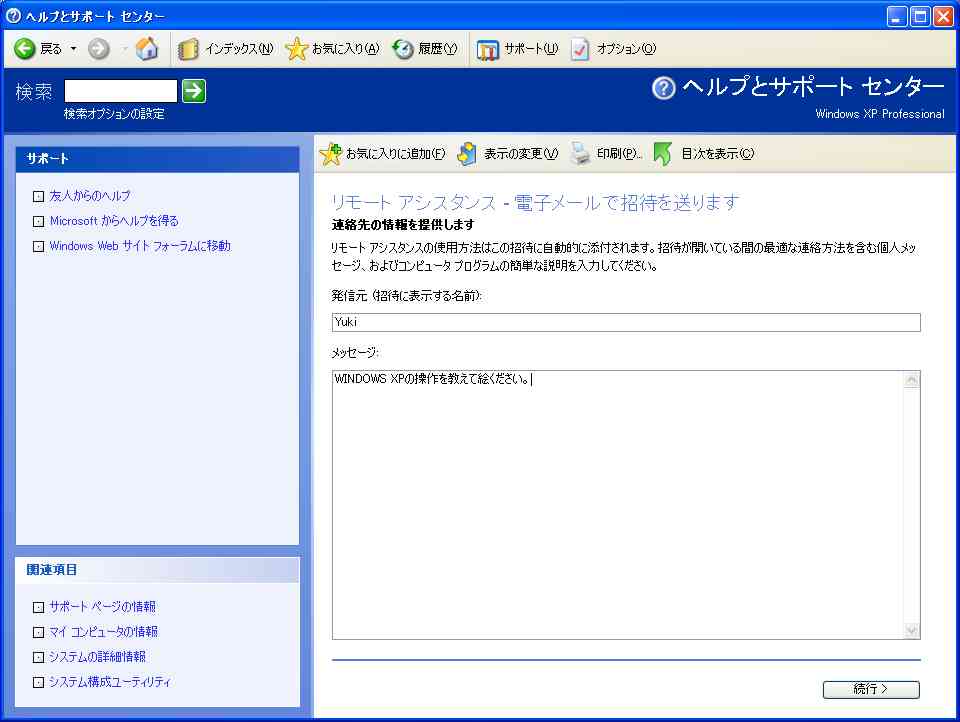Viewport: 960px width, 722px height.
Task: Click bullet box beside Microsoft からヘルプを得る
Action: point(39,222)
